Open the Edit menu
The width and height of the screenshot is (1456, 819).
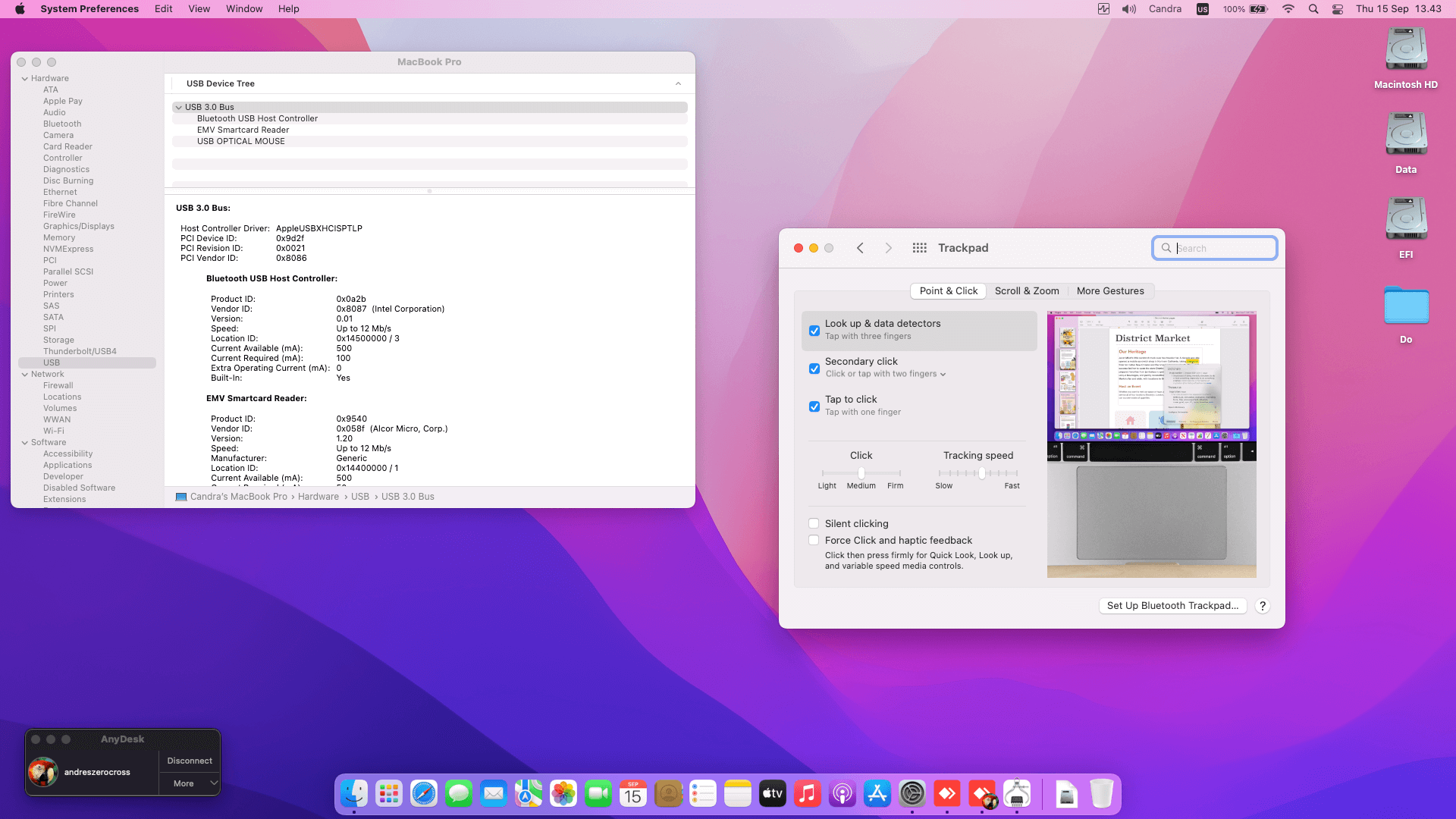click(x=164, y=9)
